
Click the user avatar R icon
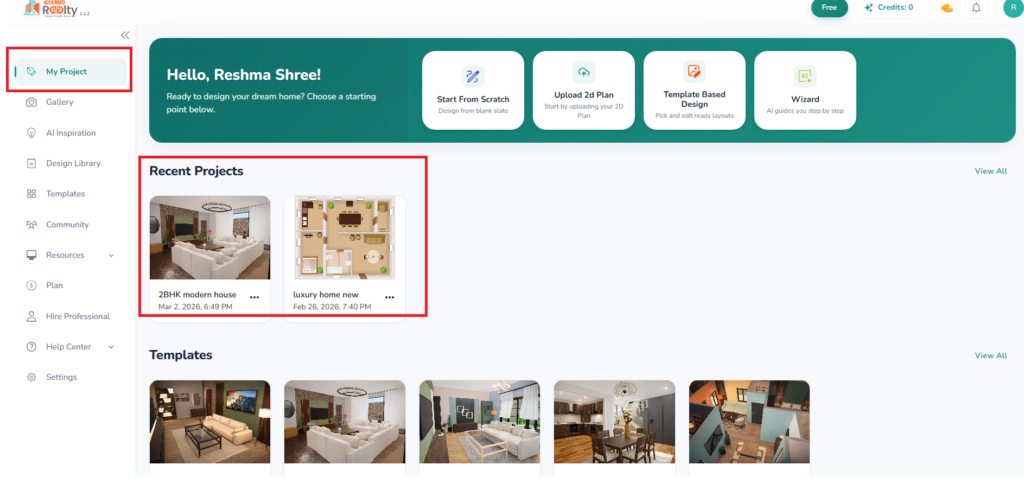[1012, 8]
